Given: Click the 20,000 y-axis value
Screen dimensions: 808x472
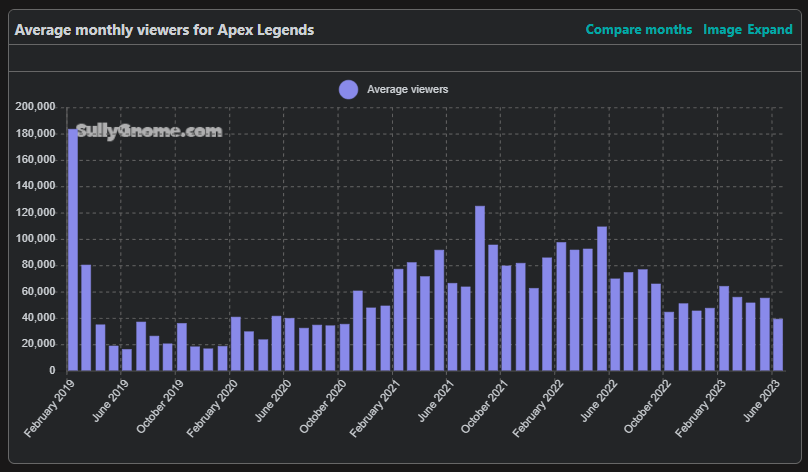Looking at the screenshot, I should (x=38, y=344).
